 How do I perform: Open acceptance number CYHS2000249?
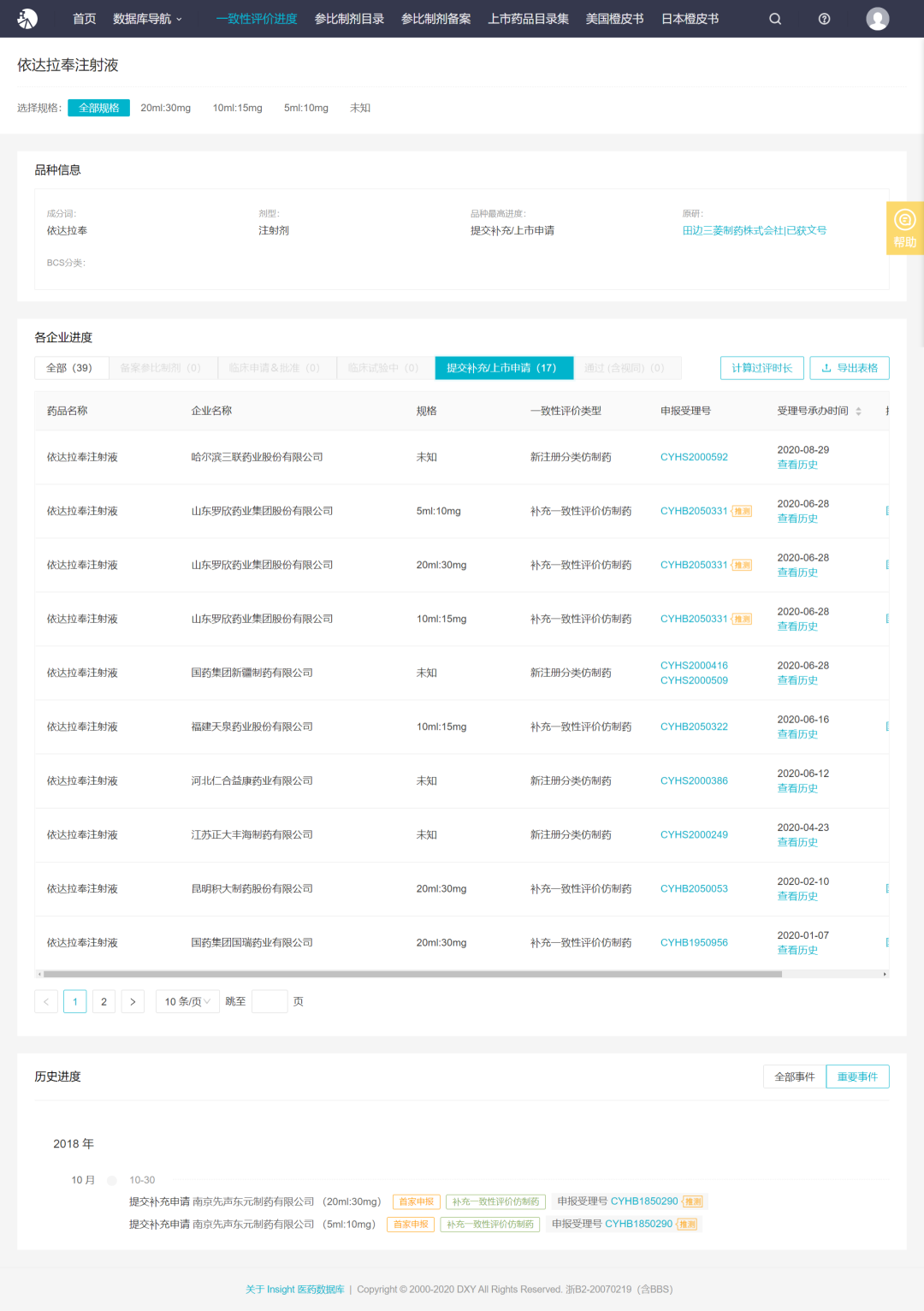pos(694,834)
